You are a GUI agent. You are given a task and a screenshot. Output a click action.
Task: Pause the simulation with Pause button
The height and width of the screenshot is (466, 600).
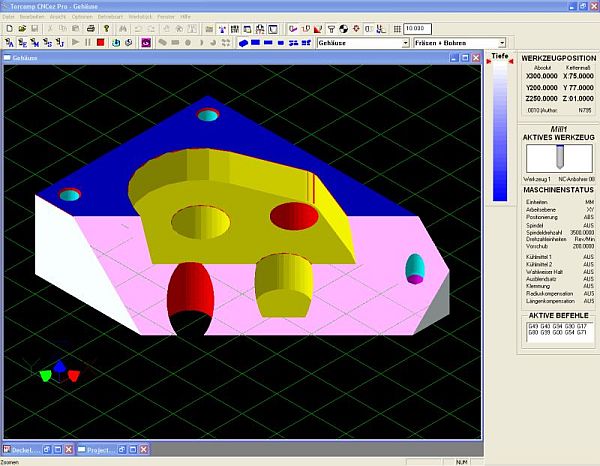[x=88, y=43]
